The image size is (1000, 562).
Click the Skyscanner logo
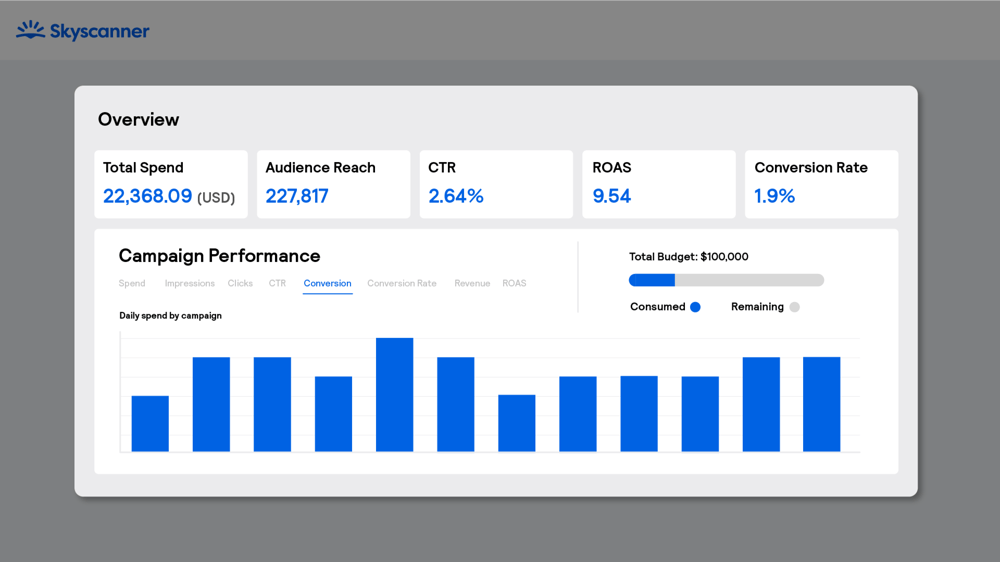coord(83,31)
